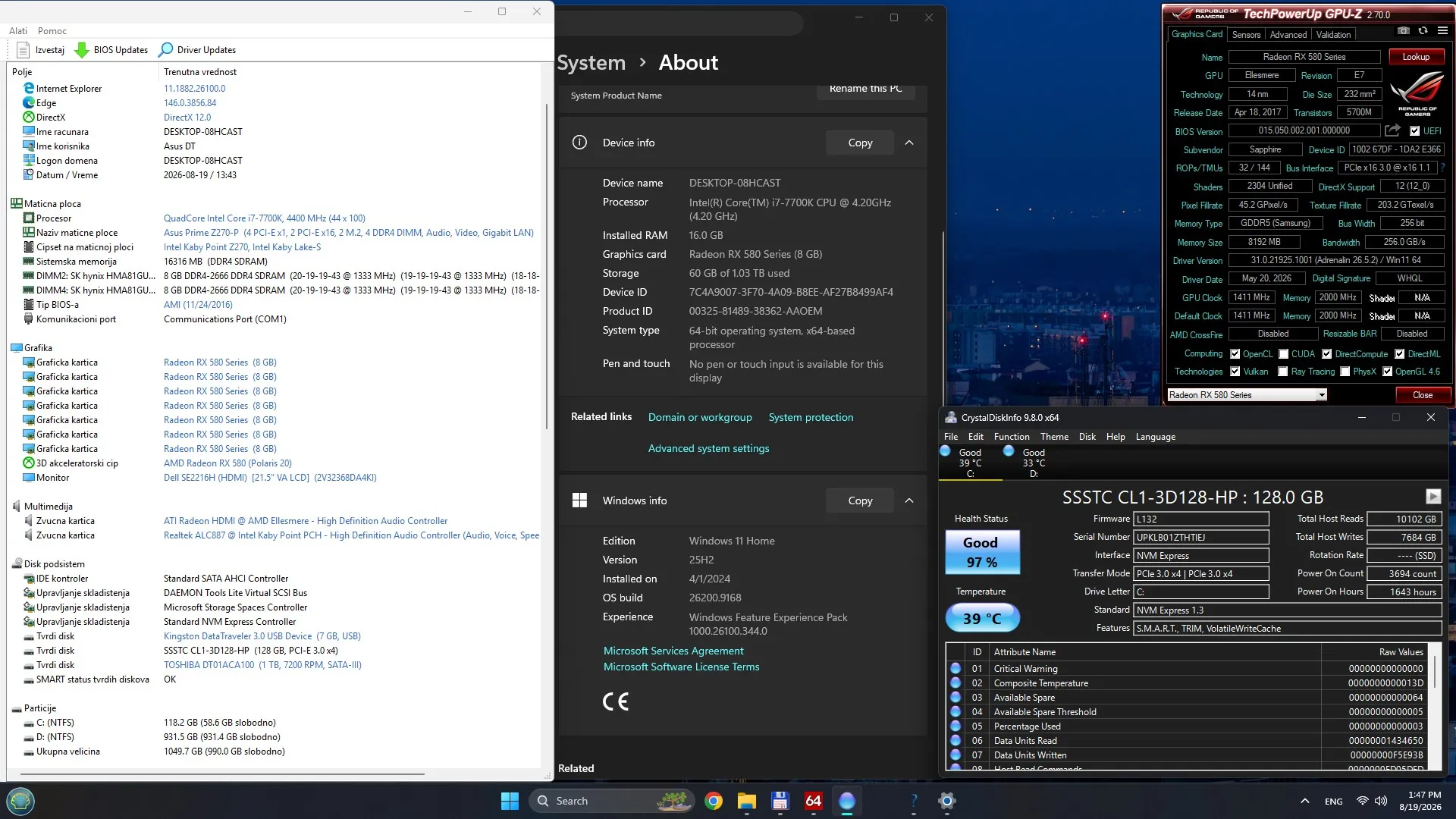
Task: Switch to the Sensors tab in GPU-Z
Action: pyautogui.click(x=1246, y=35)
